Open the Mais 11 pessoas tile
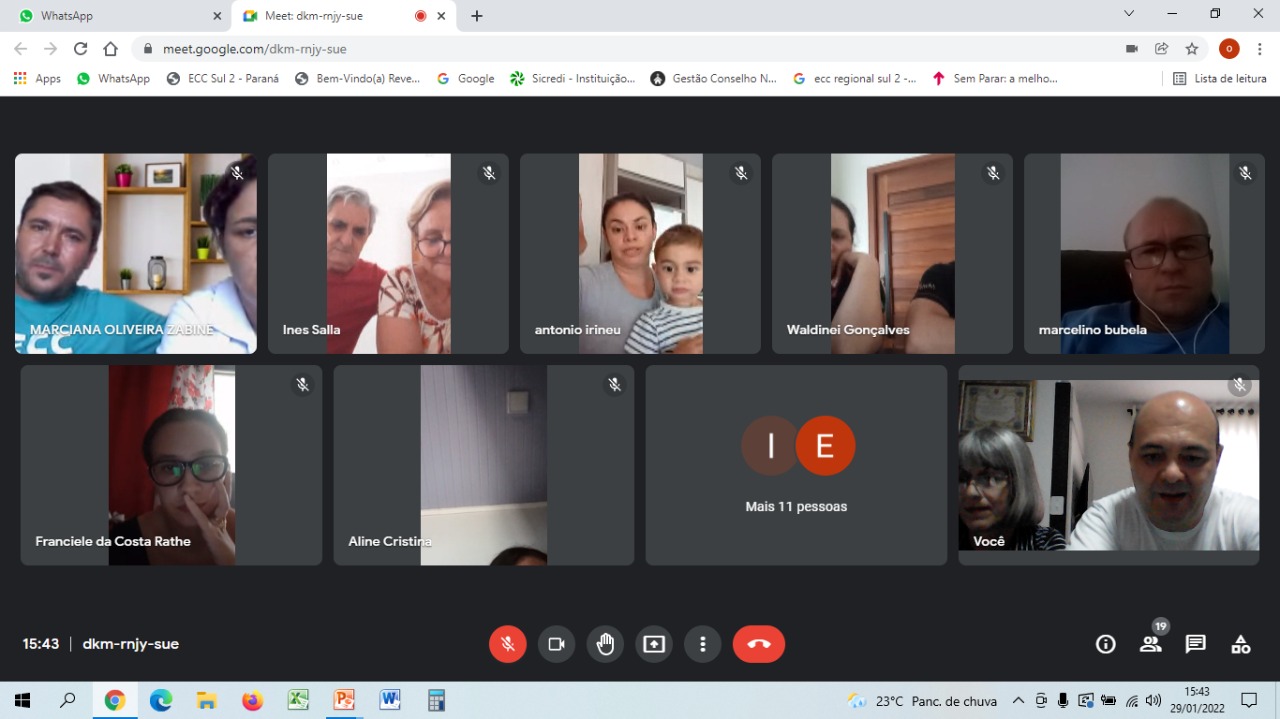Screen dimensions: 1280x719 (796, 465)
